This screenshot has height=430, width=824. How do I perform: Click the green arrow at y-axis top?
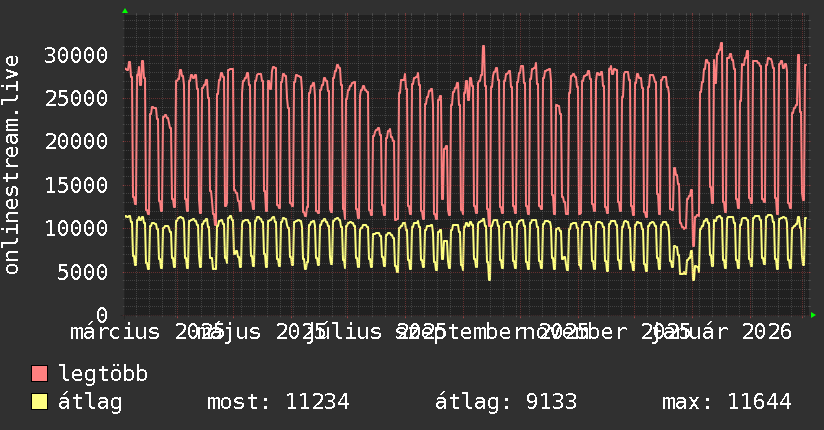coord(125,11)
